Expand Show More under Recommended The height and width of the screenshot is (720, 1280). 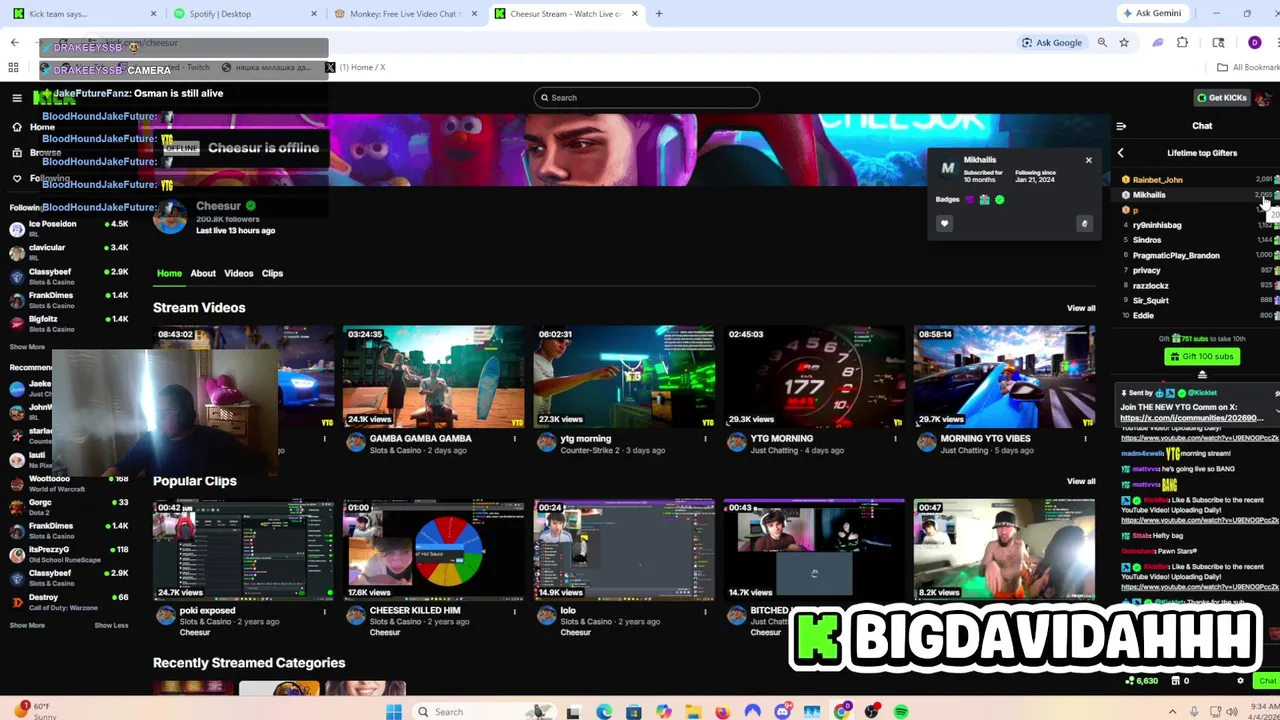(27, 625)
